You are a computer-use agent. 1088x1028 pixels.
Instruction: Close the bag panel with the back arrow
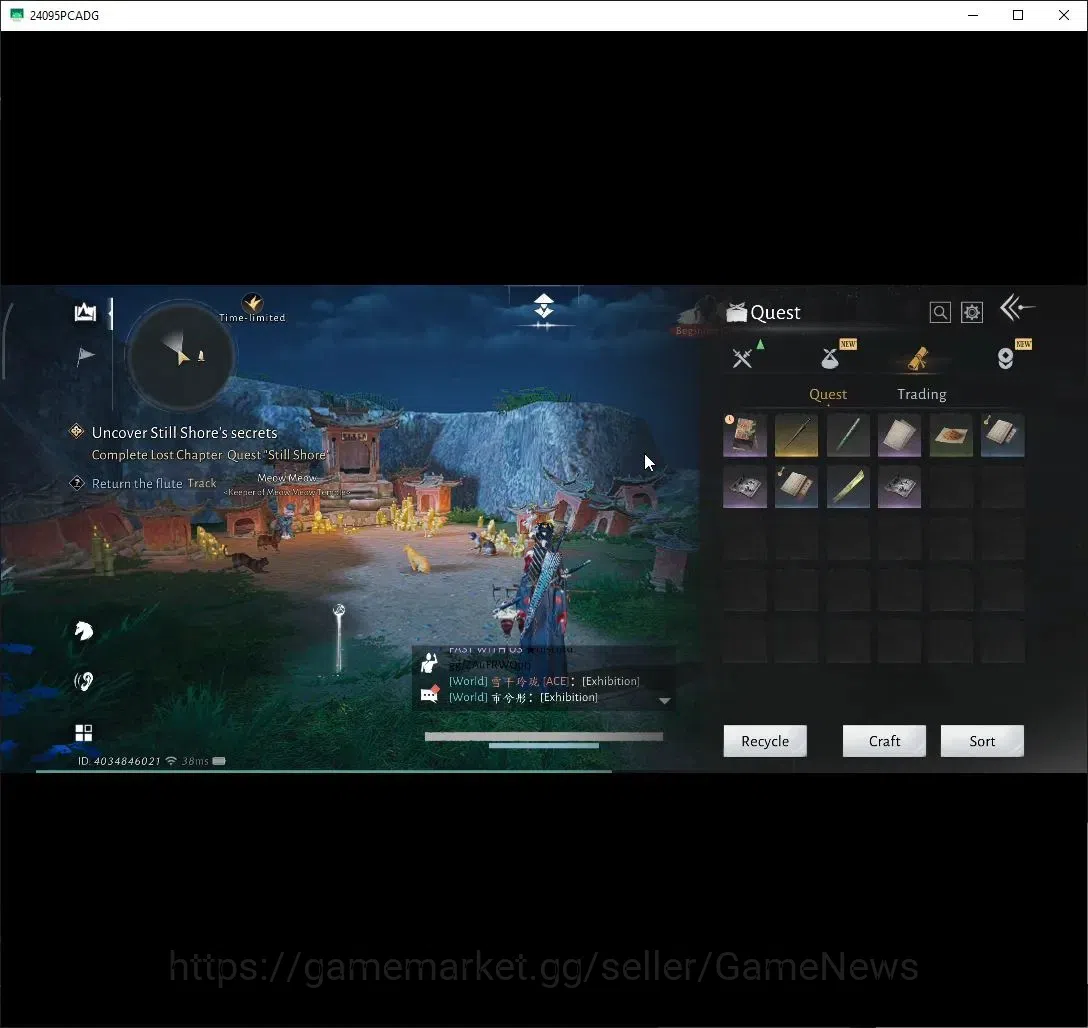pos(1017,307)
